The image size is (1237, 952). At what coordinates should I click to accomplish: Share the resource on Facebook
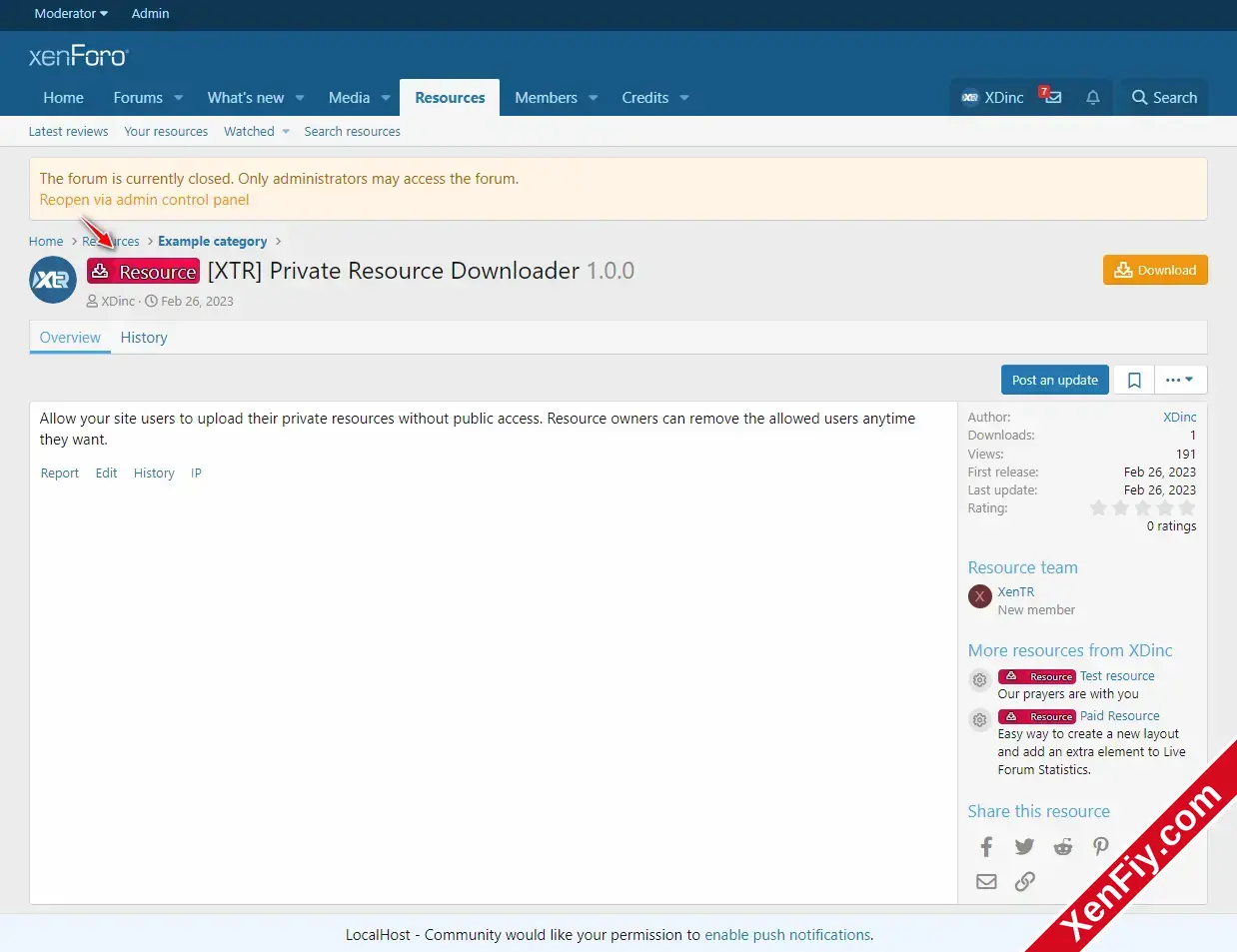coord(986,847)
